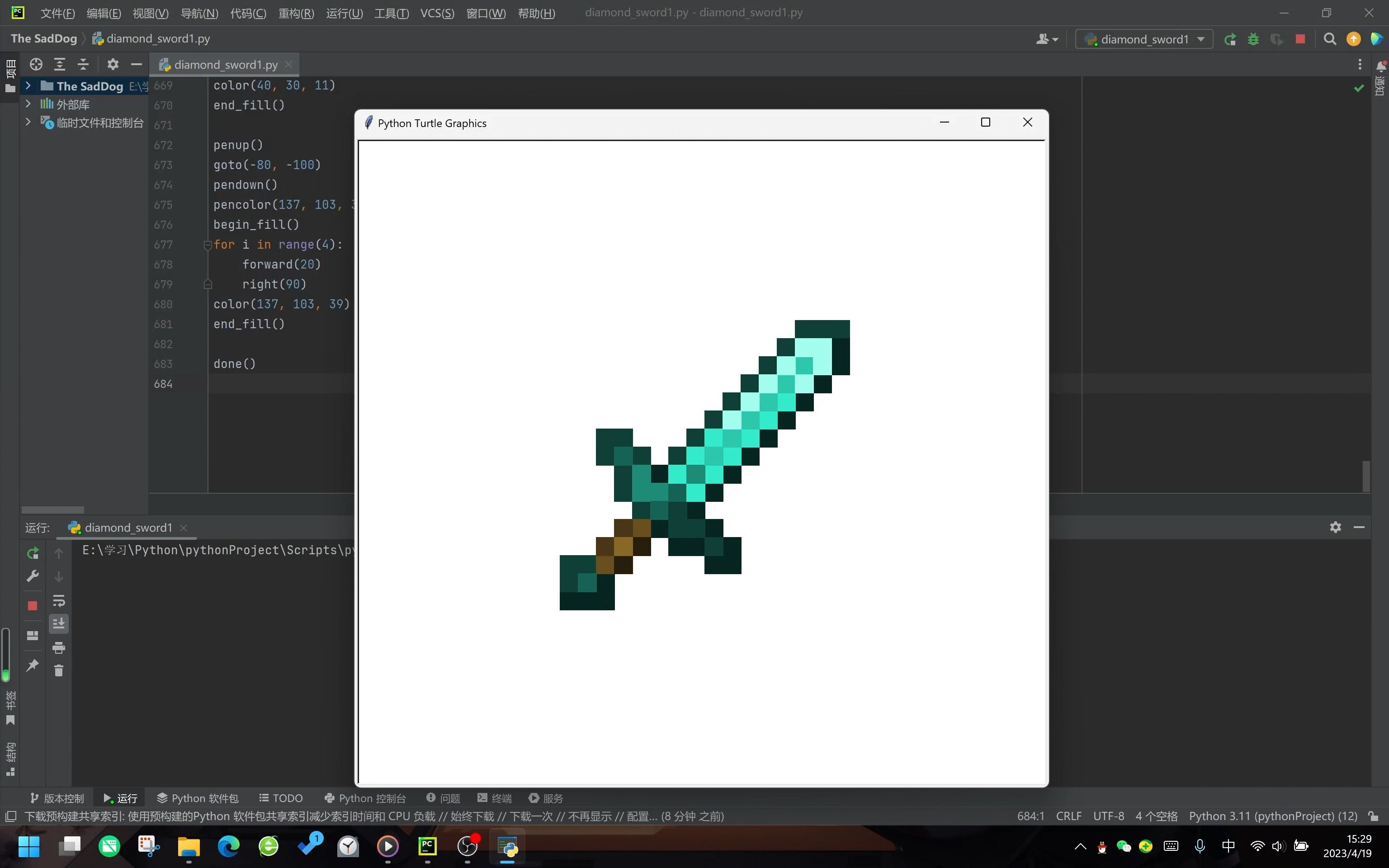The height and width of the screenshot is (868, 1389).
Task: Select opened file locate target icon
Action: click(x=36, y=64)
